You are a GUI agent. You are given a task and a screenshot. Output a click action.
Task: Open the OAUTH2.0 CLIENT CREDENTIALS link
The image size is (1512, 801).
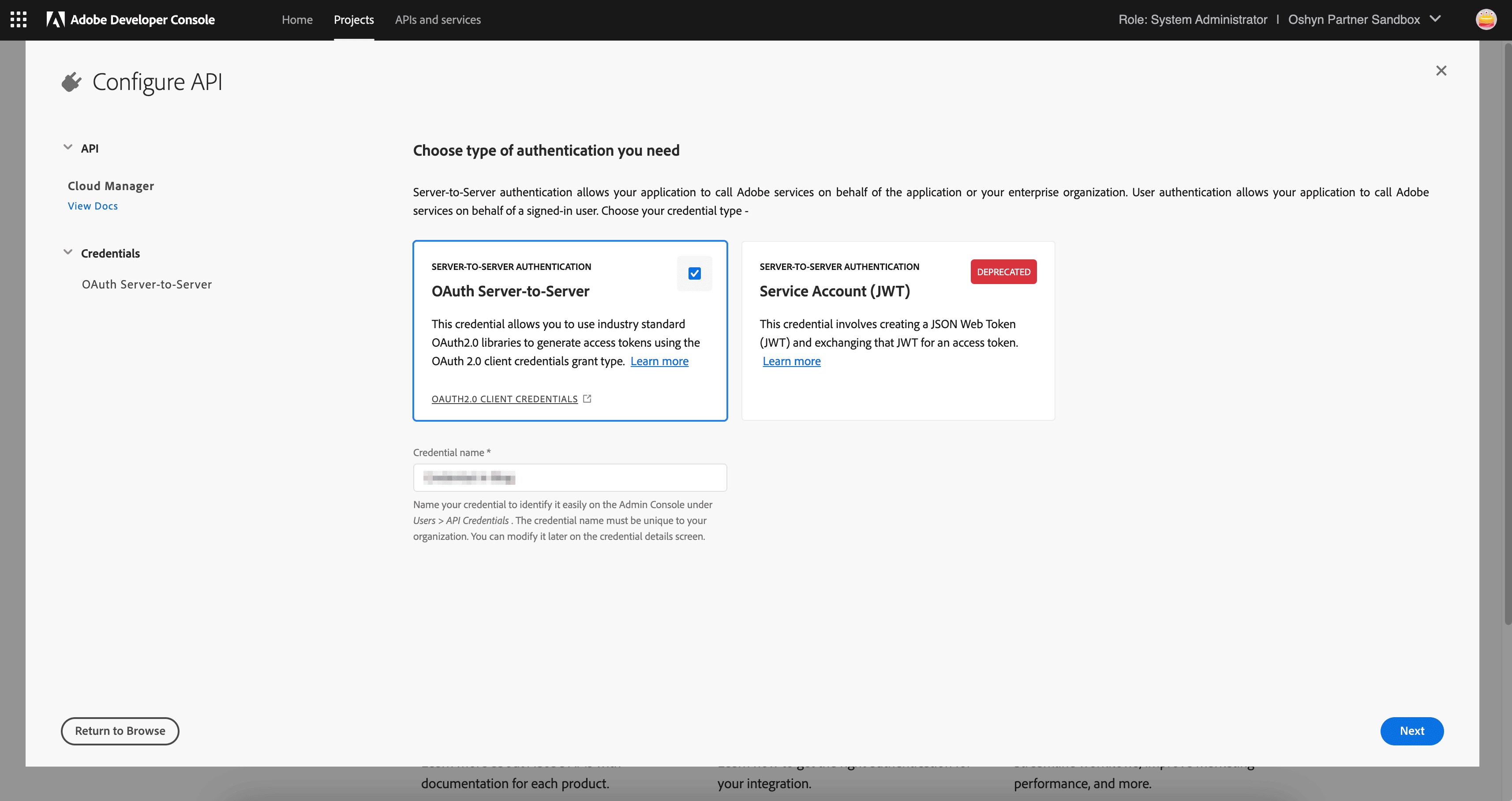point(504,399)
